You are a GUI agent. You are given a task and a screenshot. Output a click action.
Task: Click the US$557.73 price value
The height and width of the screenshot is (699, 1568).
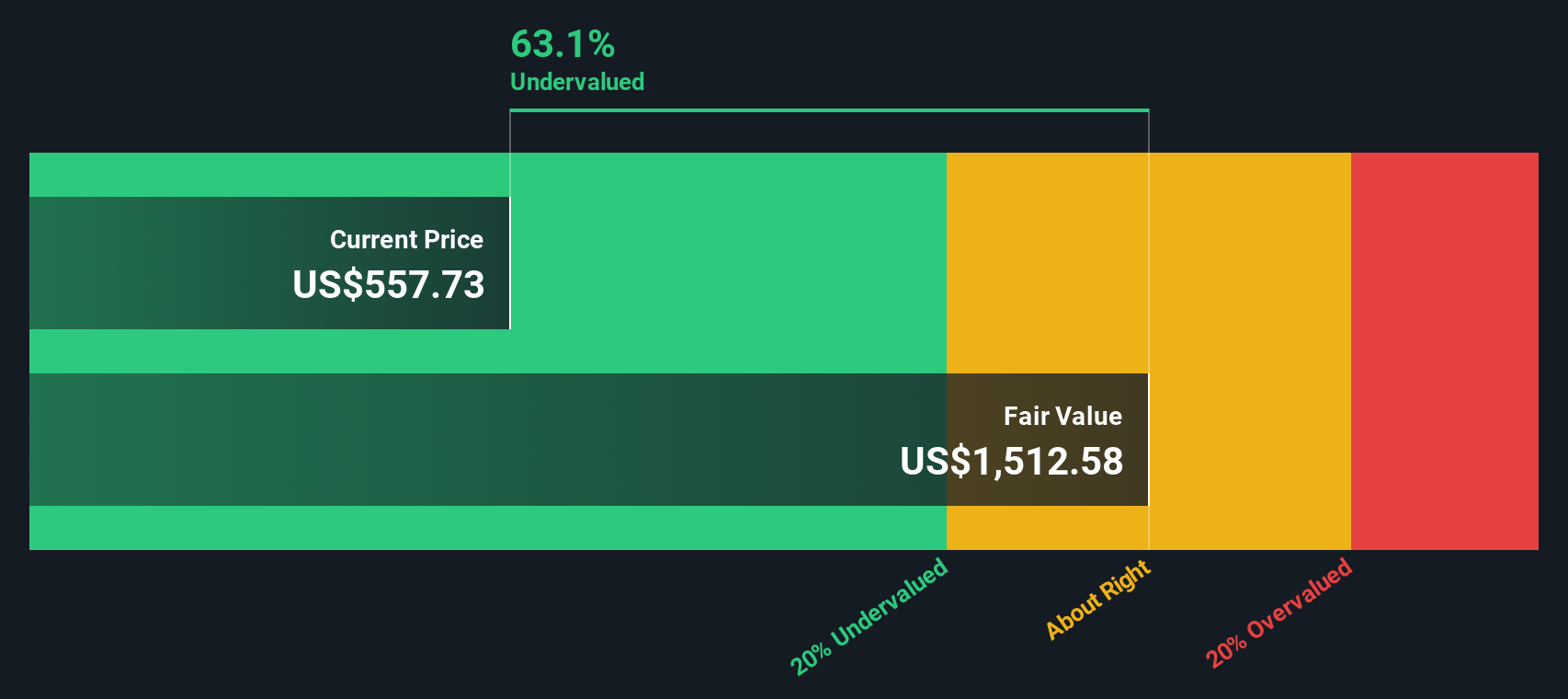(388, 284)
